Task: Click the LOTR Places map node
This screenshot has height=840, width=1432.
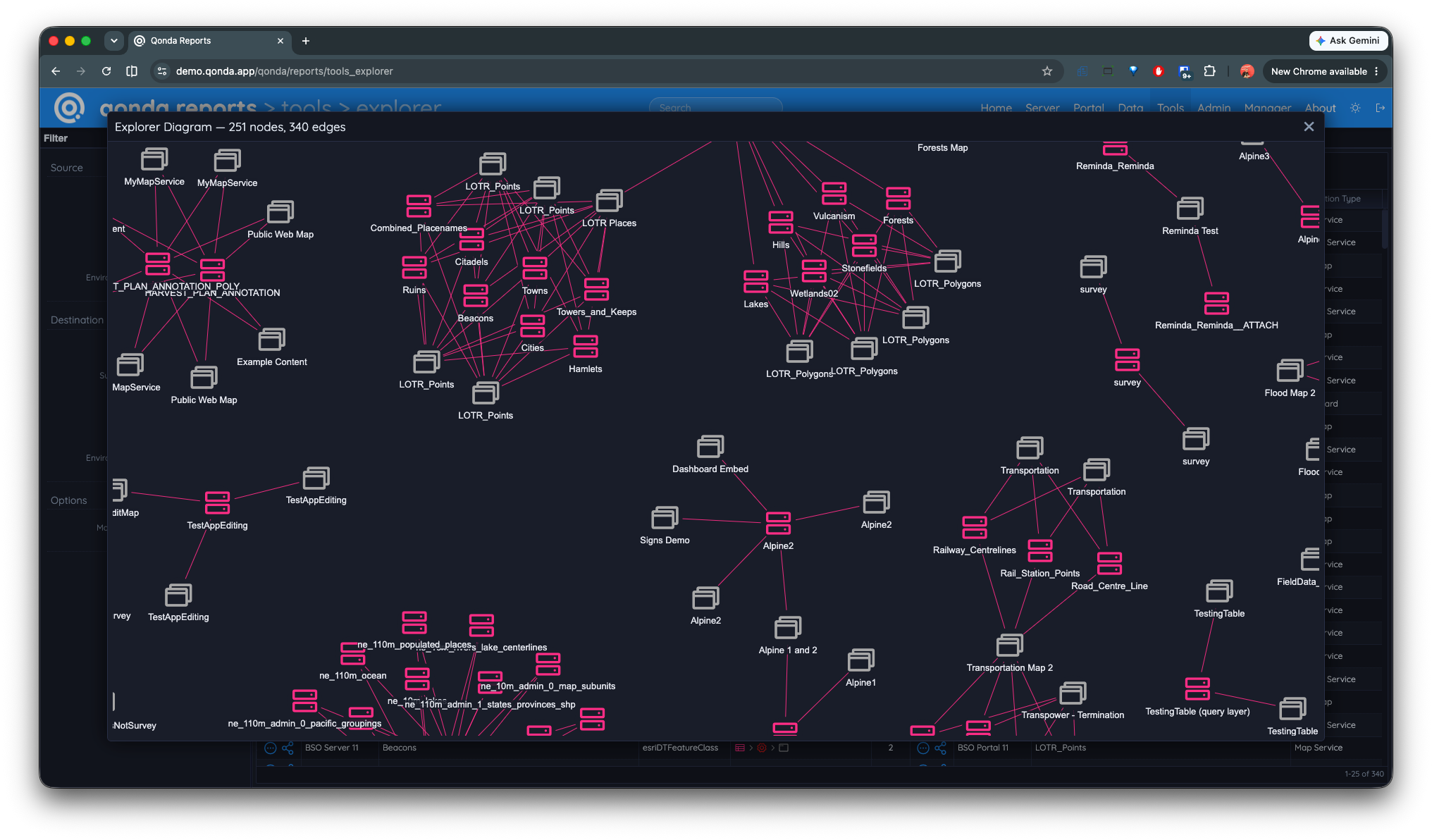Action: pos(610,201)
